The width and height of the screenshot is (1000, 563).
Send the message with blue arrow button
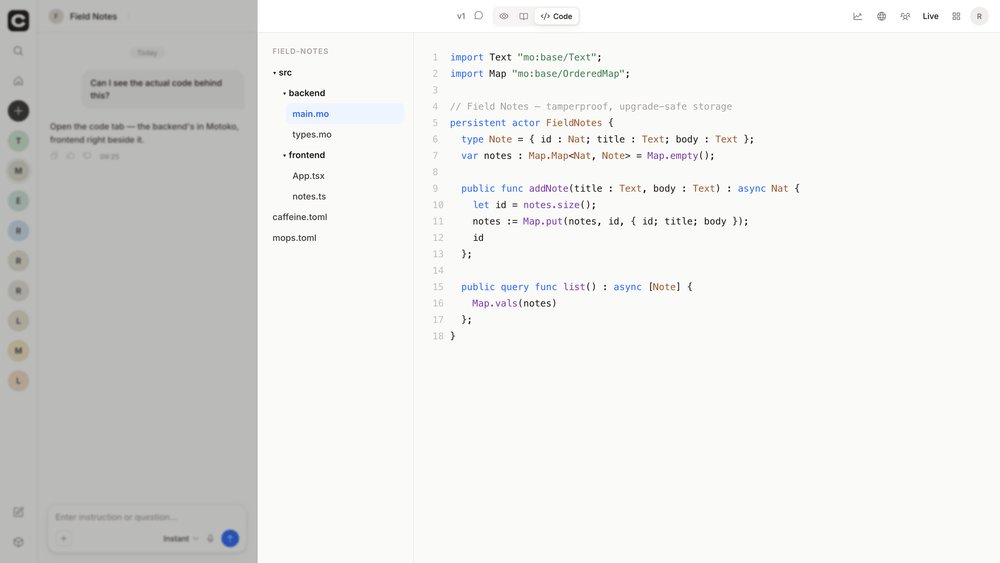[x=230, y=539]
